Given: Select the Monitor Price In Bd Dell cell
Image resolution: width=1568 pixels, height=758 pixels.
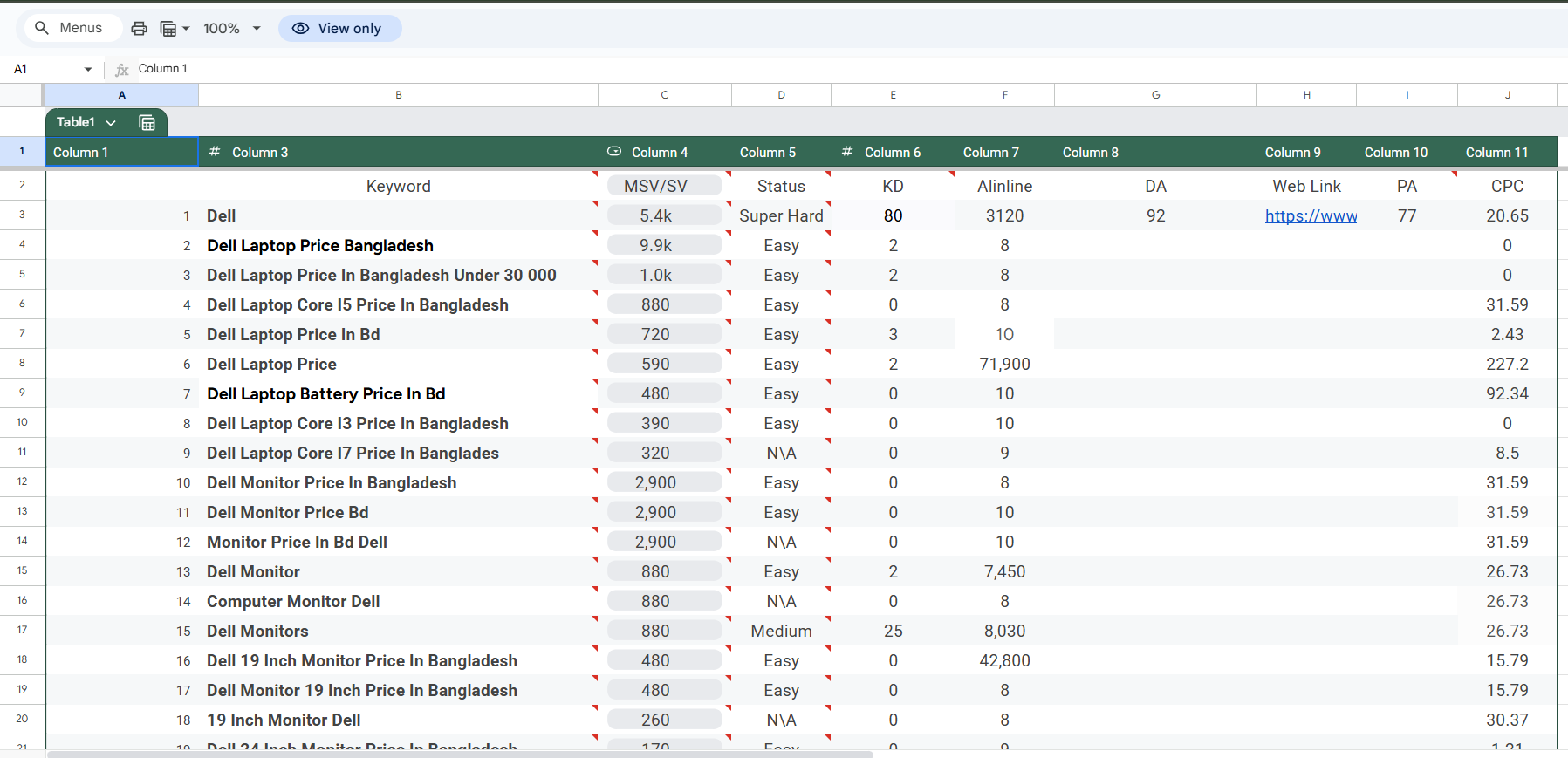Looking at the screenshot, I should coord(399,542).
